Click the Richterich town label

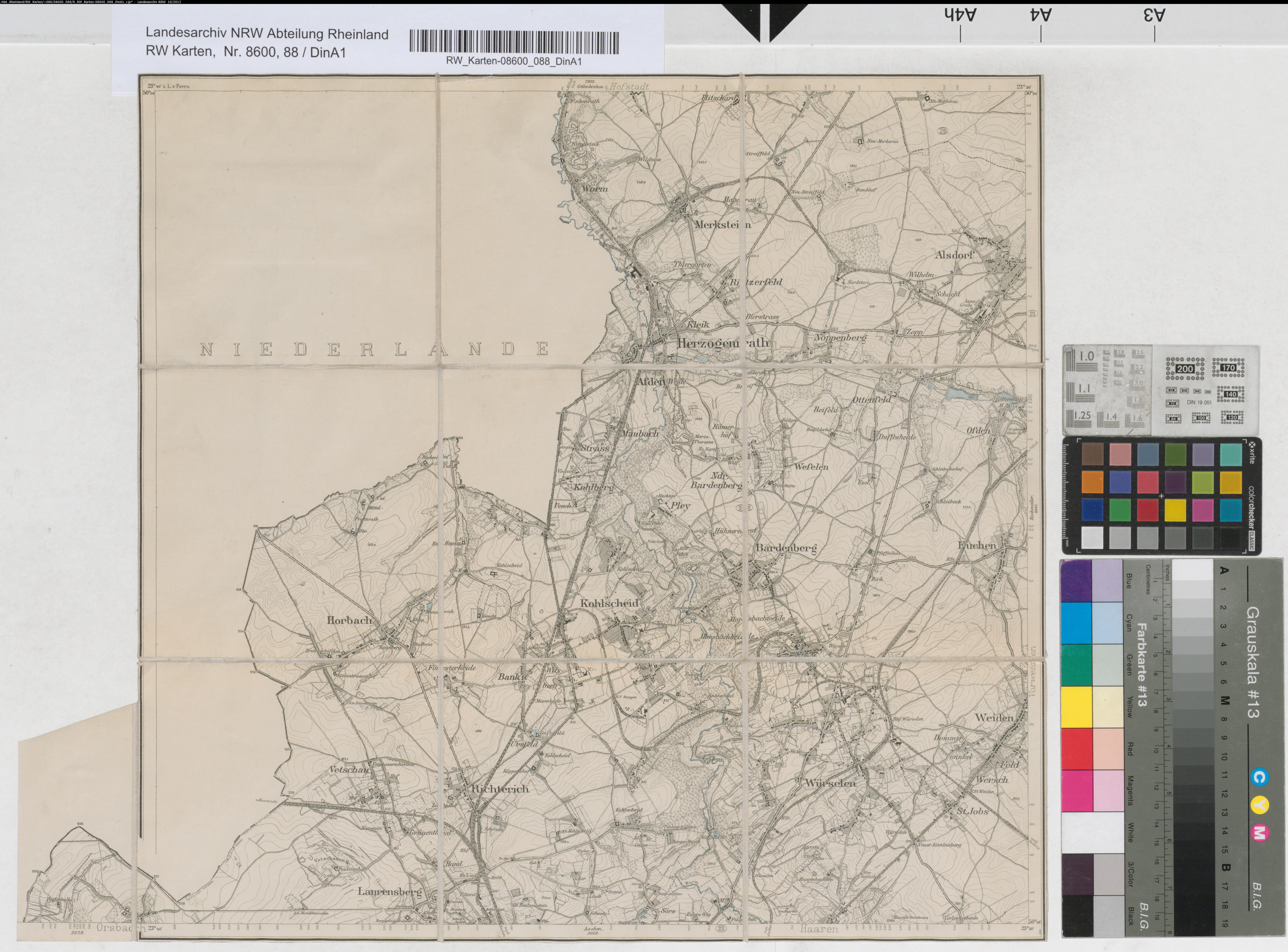coord(500,789)
